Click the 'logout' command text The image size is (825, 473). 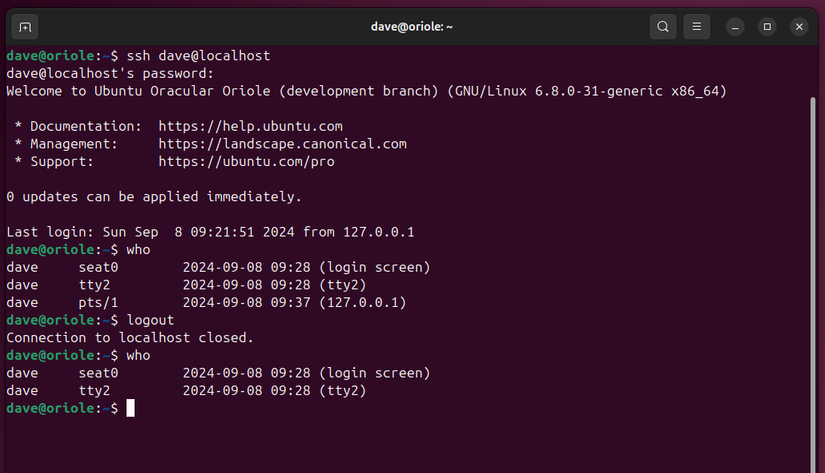point(150,320)
